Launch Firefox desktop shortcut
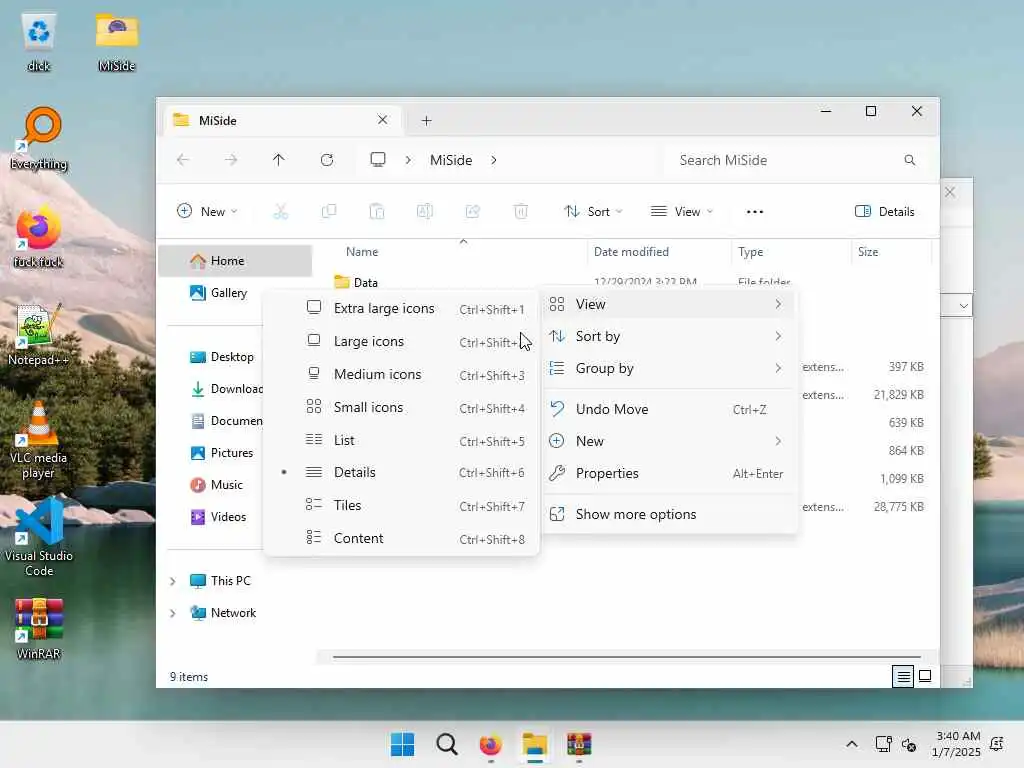1024x768 pixels. 39,236
